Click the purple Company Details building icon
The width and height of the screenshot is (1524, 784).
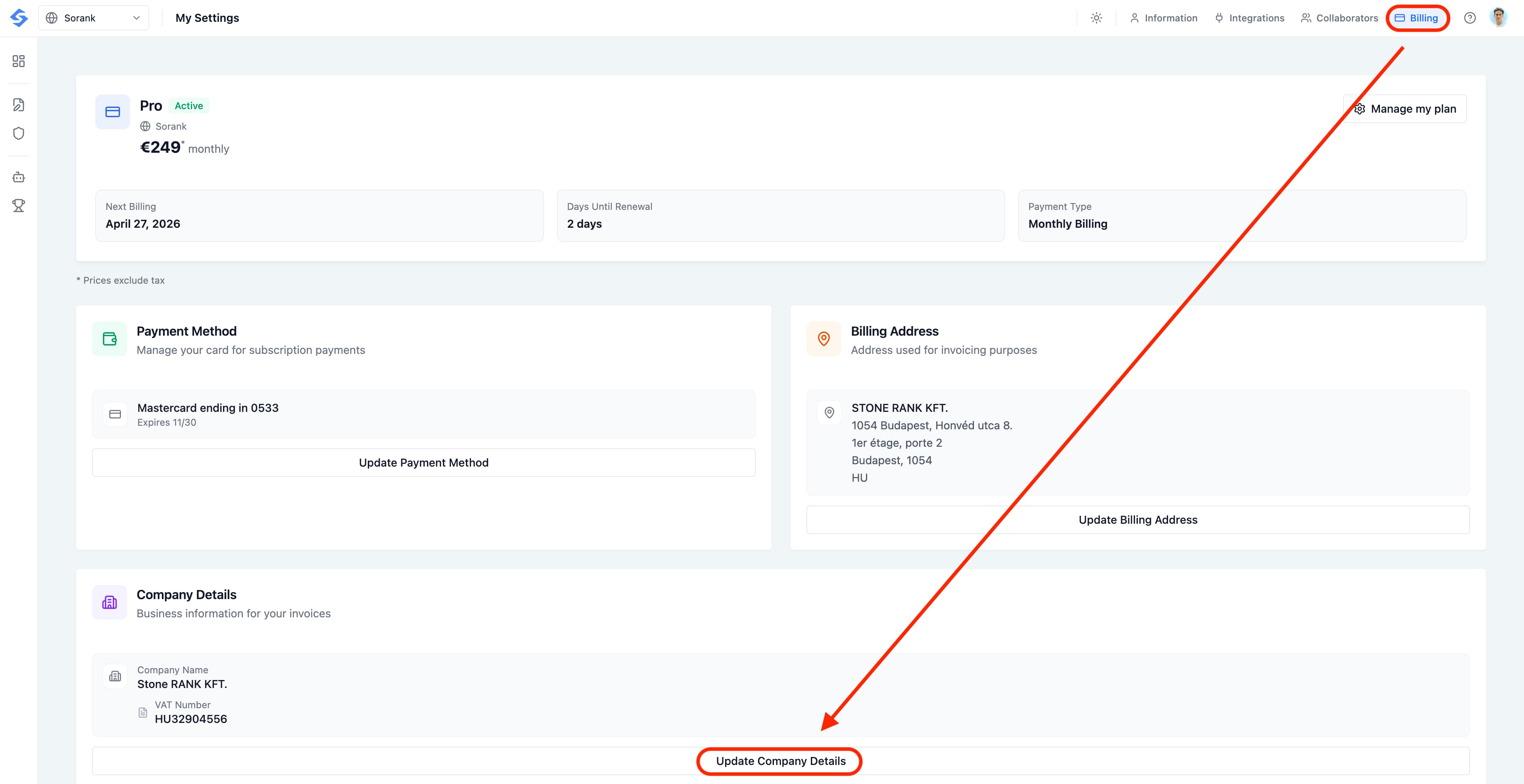pyautogui.click(x=110, y=603)
